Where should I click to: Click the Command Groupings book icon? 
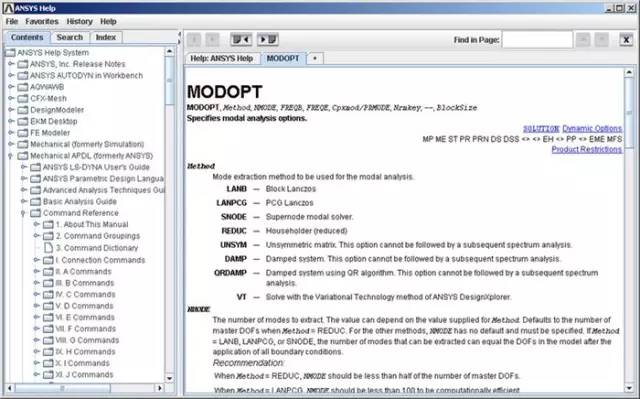click(x=48, y=236)
